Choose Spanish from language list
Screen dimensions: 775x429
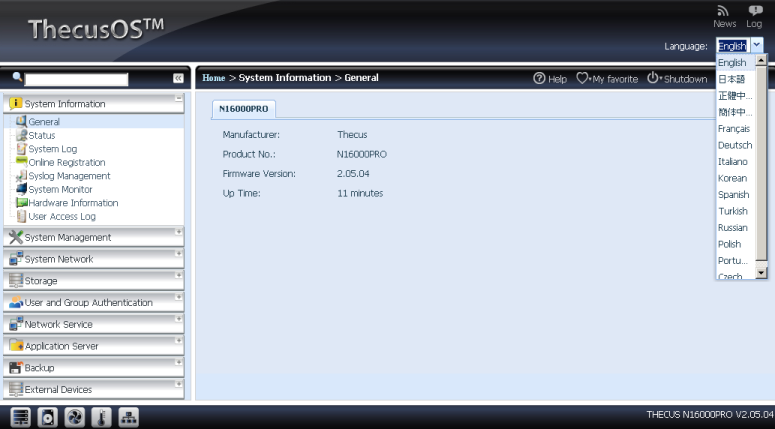point(735,195)
